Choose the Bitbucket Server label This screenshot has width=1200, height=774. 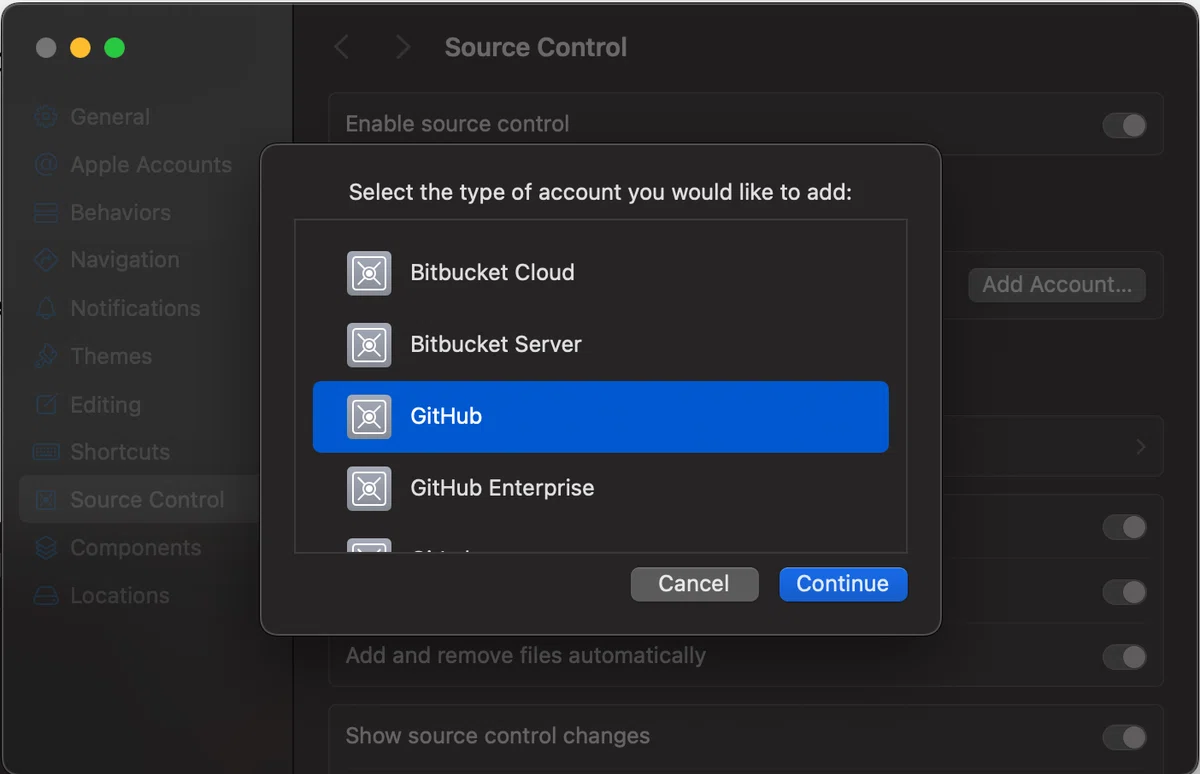tap(496, 345)
